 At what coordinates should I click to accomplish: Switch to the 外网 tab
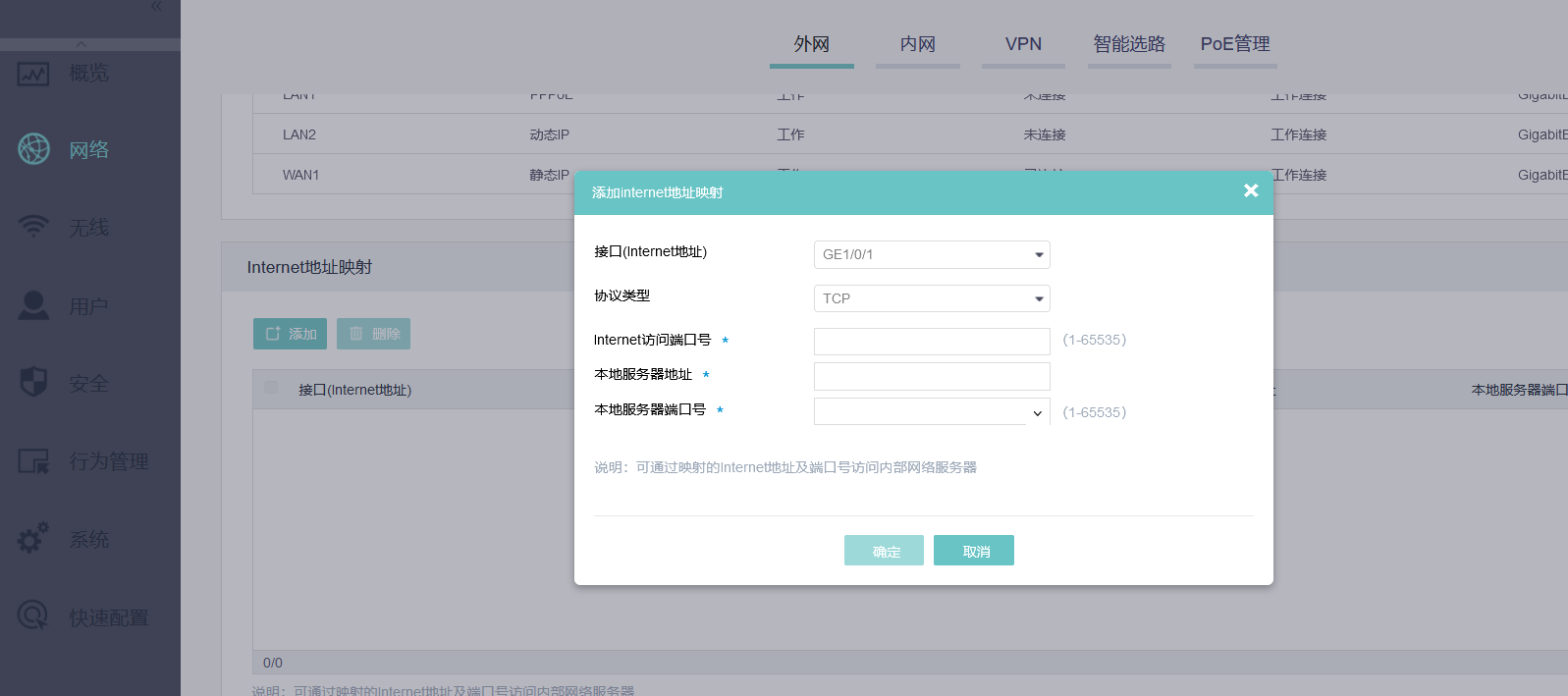(x=812, y=44)
